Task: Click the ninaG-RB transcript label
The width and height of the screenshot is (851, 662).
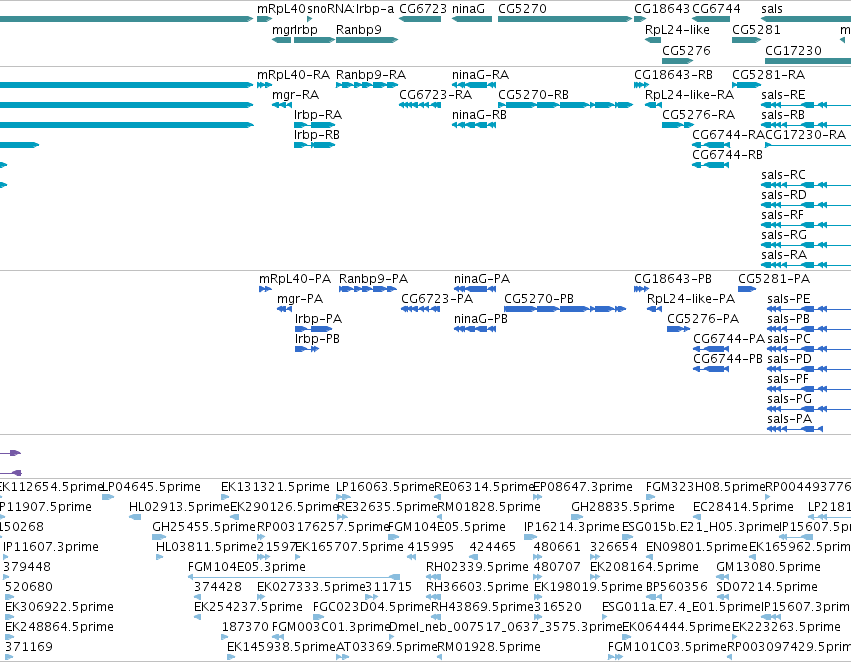Action: 479,114
